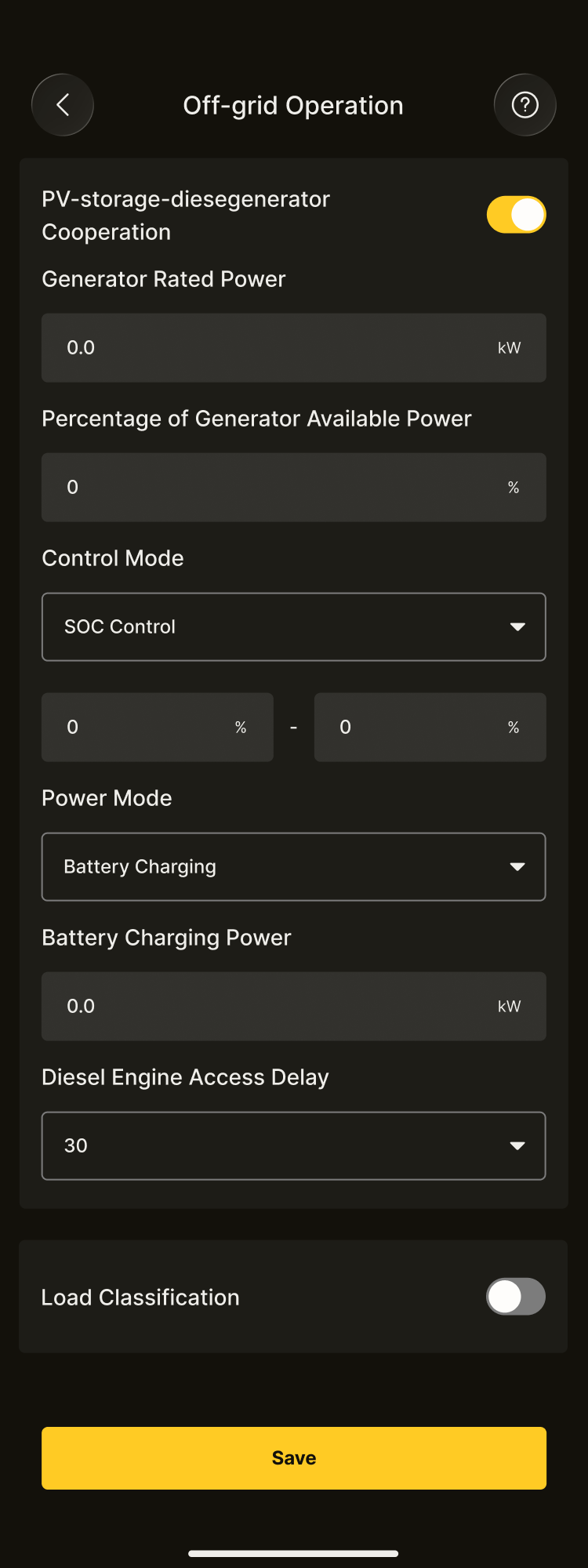Open the help question mark icon
Image resolution: width=588 pixels, height=1568 pixels.
[x=524, y=105]
